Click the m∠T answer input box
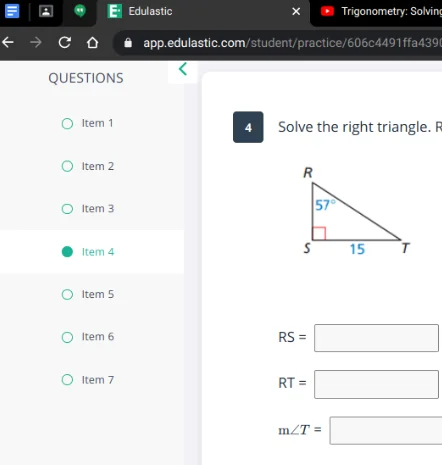This screenshot has width=442, height=465. click(386, 430)
